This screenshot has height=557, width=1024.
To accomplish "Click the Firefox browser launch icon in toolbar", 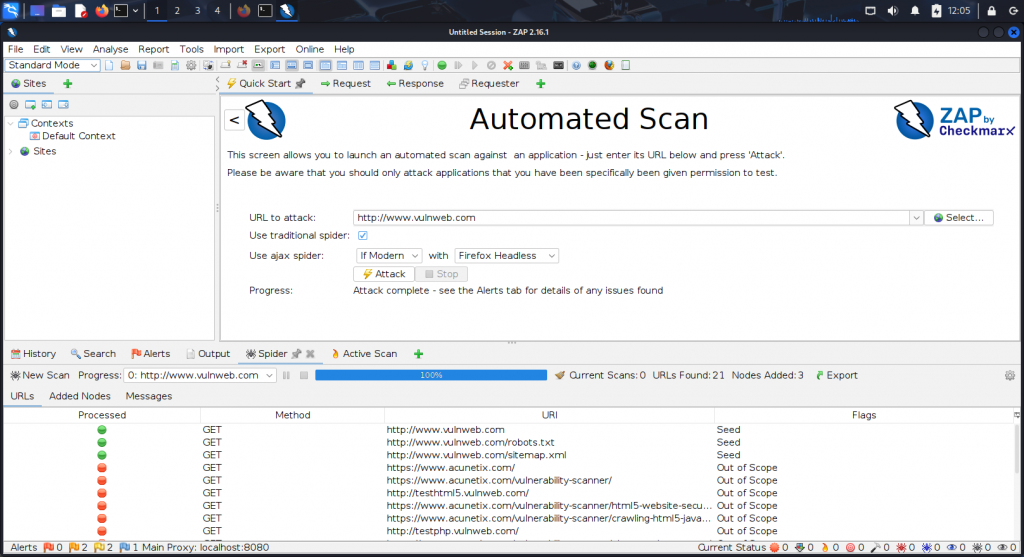I will [x=609, y=65].
